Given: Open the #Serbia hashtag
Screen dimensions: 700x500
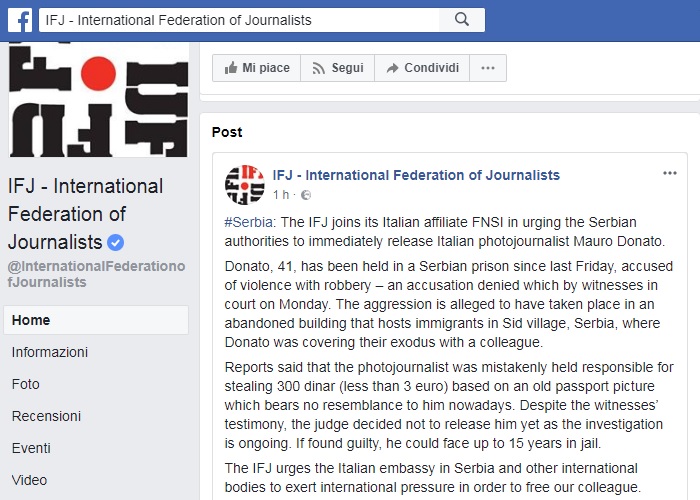Looking at the screenshot, I should [249, 222].
